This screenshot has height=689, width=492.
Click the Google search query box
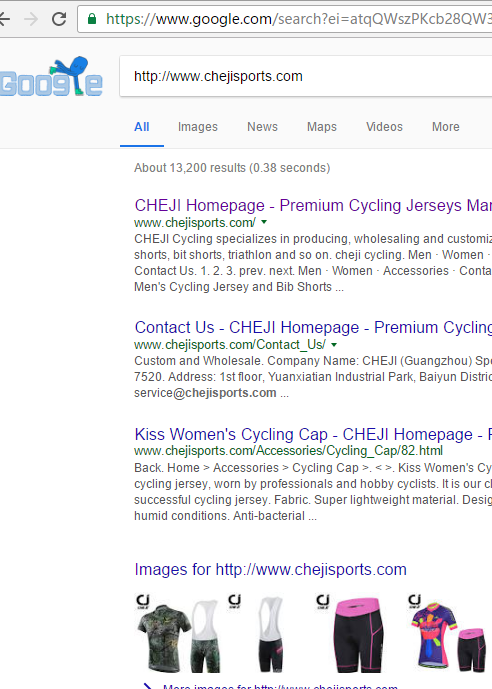306,76
